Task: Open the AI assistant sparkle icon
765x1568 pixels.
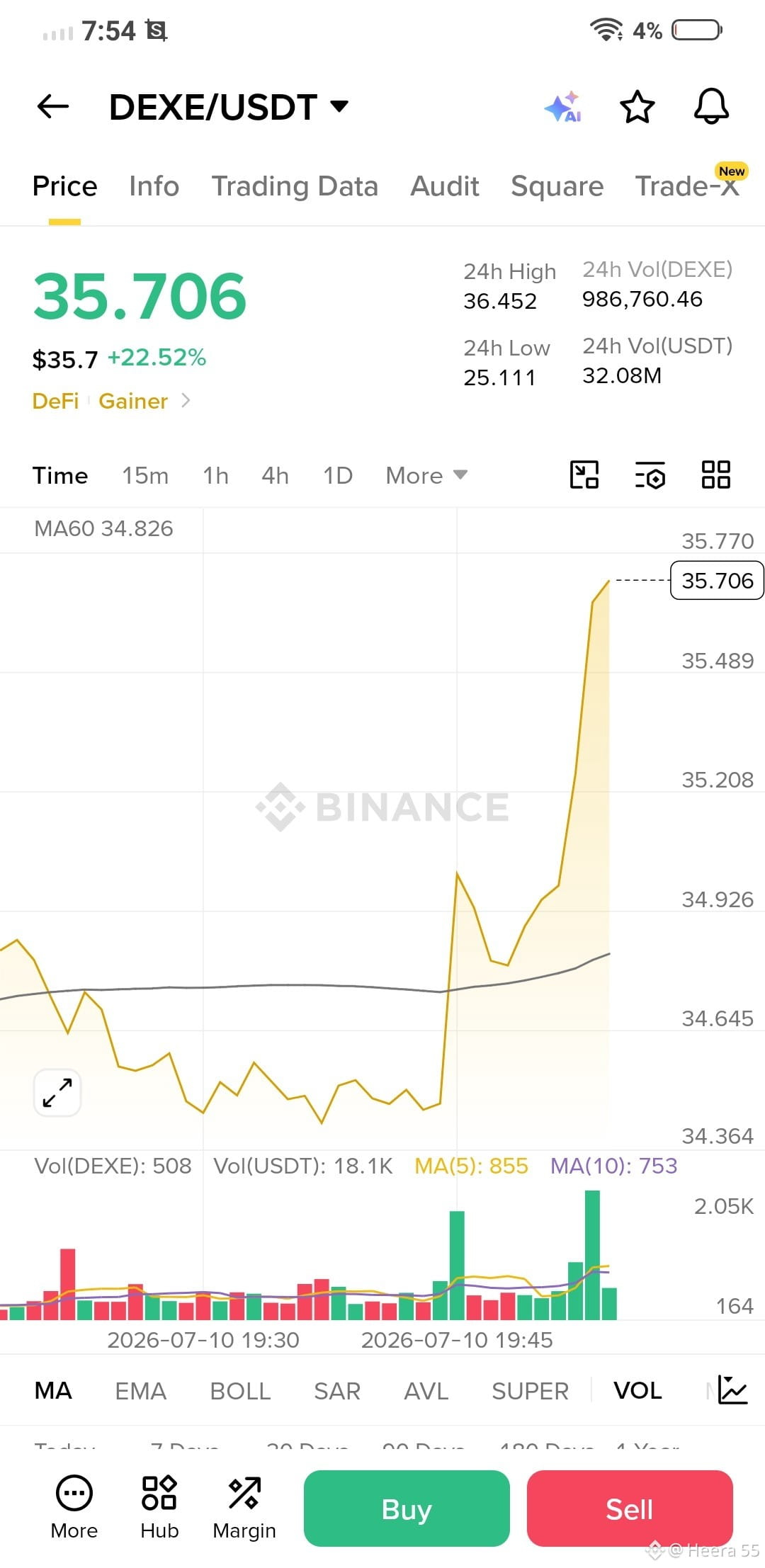Action: pos(564,107)
